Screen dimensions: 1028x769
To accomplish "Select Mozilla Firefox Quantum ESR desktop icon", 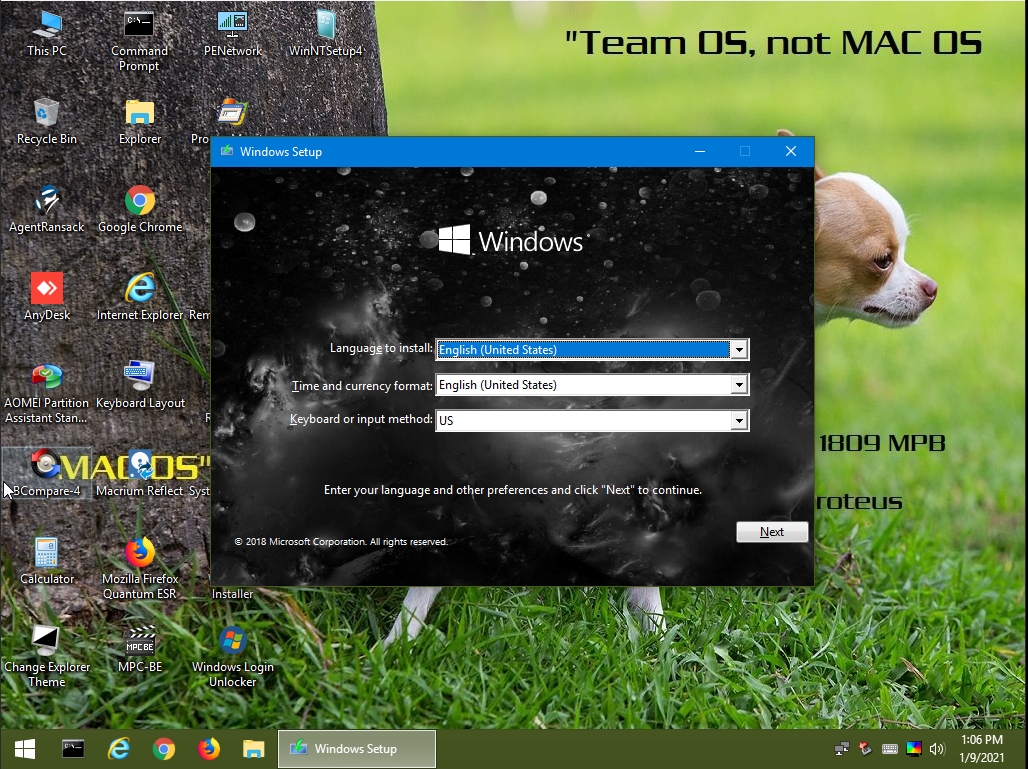I will [140, 569].
